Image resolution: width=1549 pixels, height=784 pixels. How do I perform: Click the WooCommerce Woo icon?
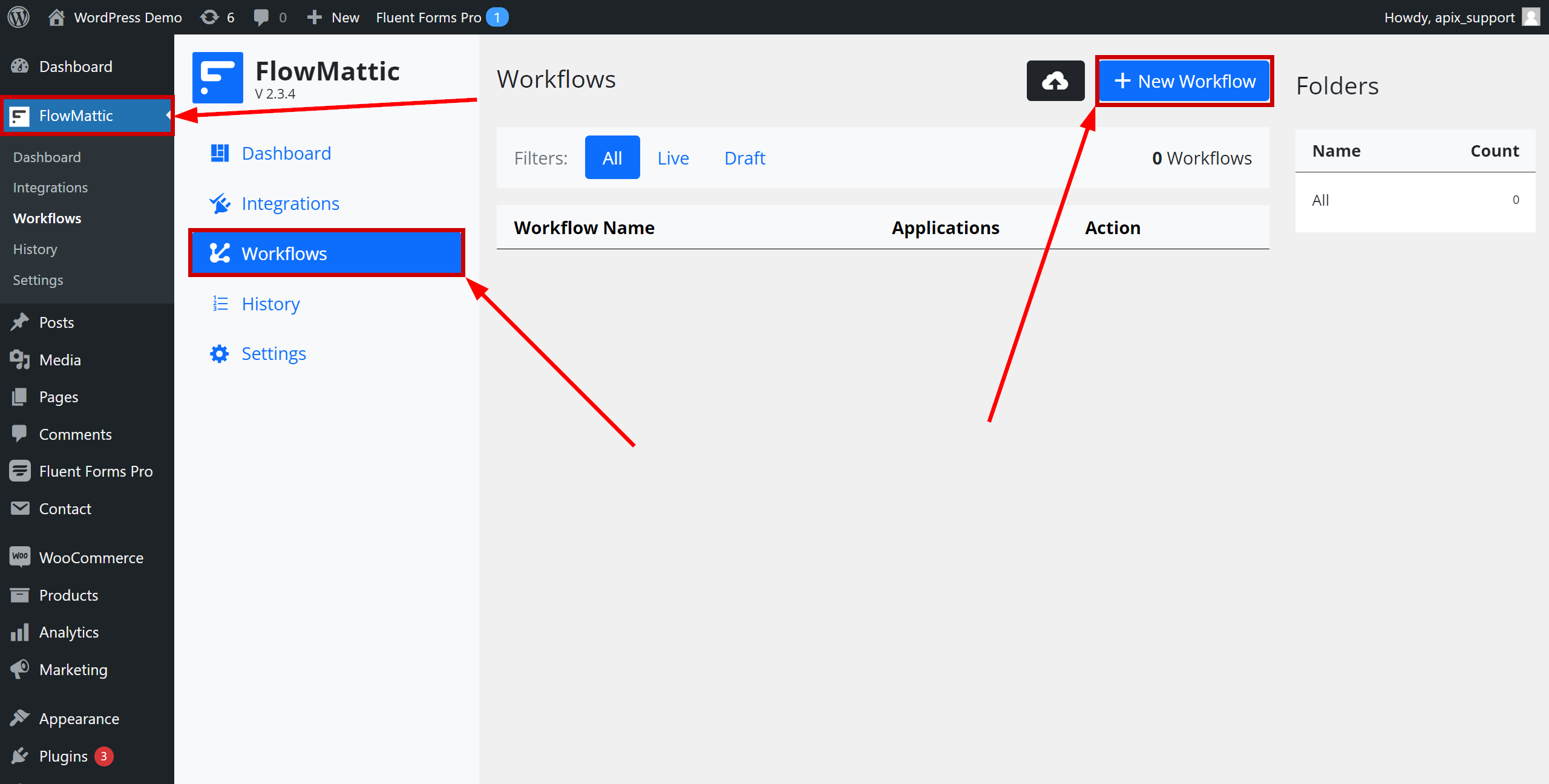pyautogui.click(x=19, y=557)
